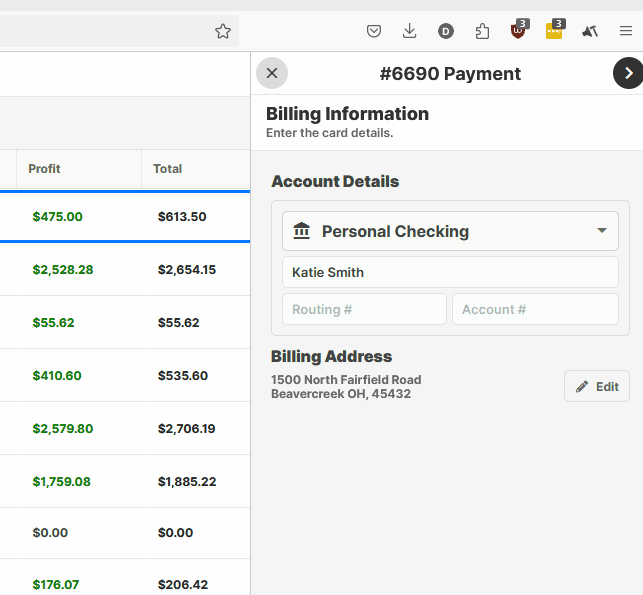Screen dimensions: 643x595
Task: Click the Account Details heading
Action: [x=335, y=181]
